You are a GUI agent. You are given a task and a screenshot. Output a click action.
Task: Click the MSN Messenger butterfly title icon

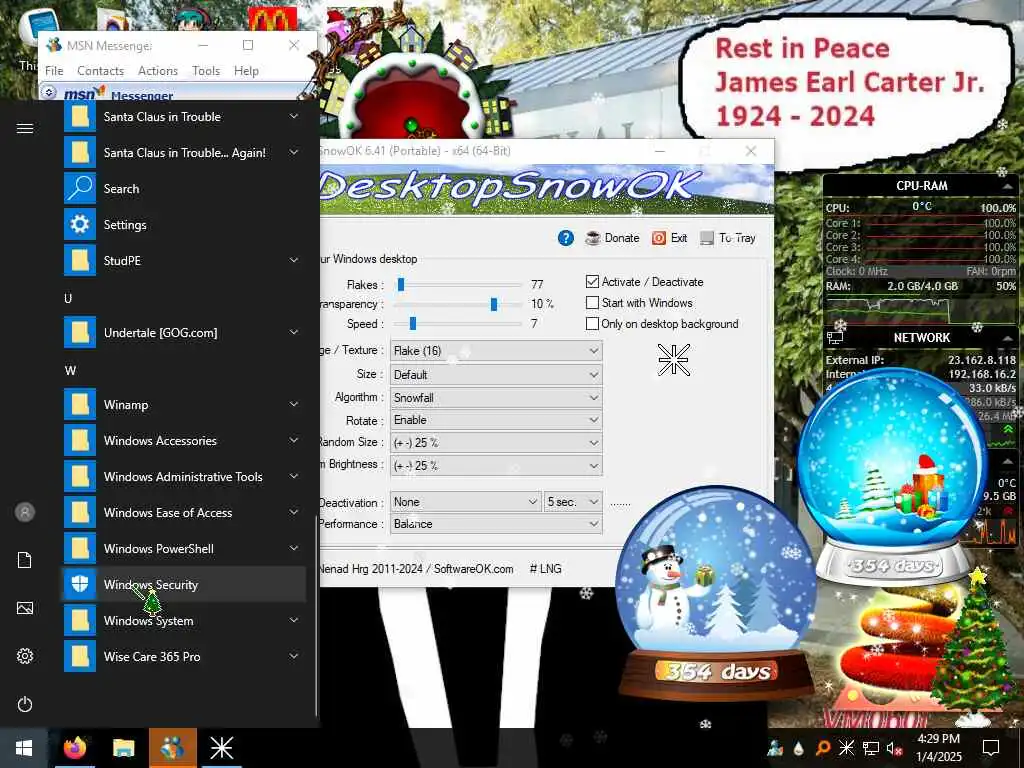54,45
